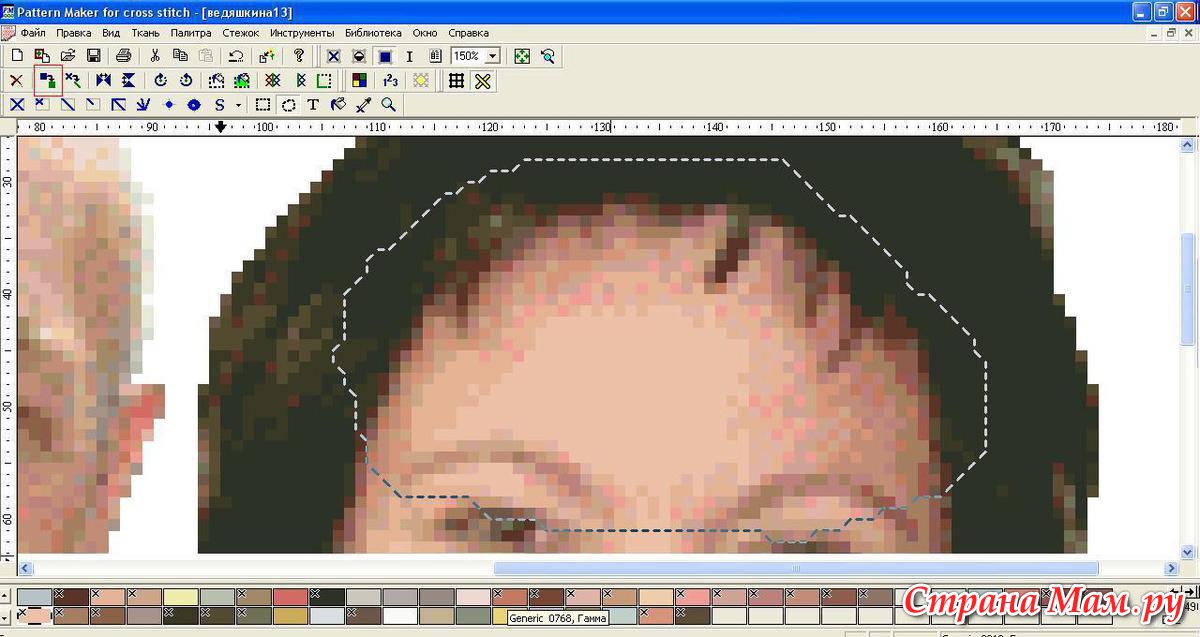Select the freeform lasso selection tool
1200x637 pixels.
(x=288, y=105)
